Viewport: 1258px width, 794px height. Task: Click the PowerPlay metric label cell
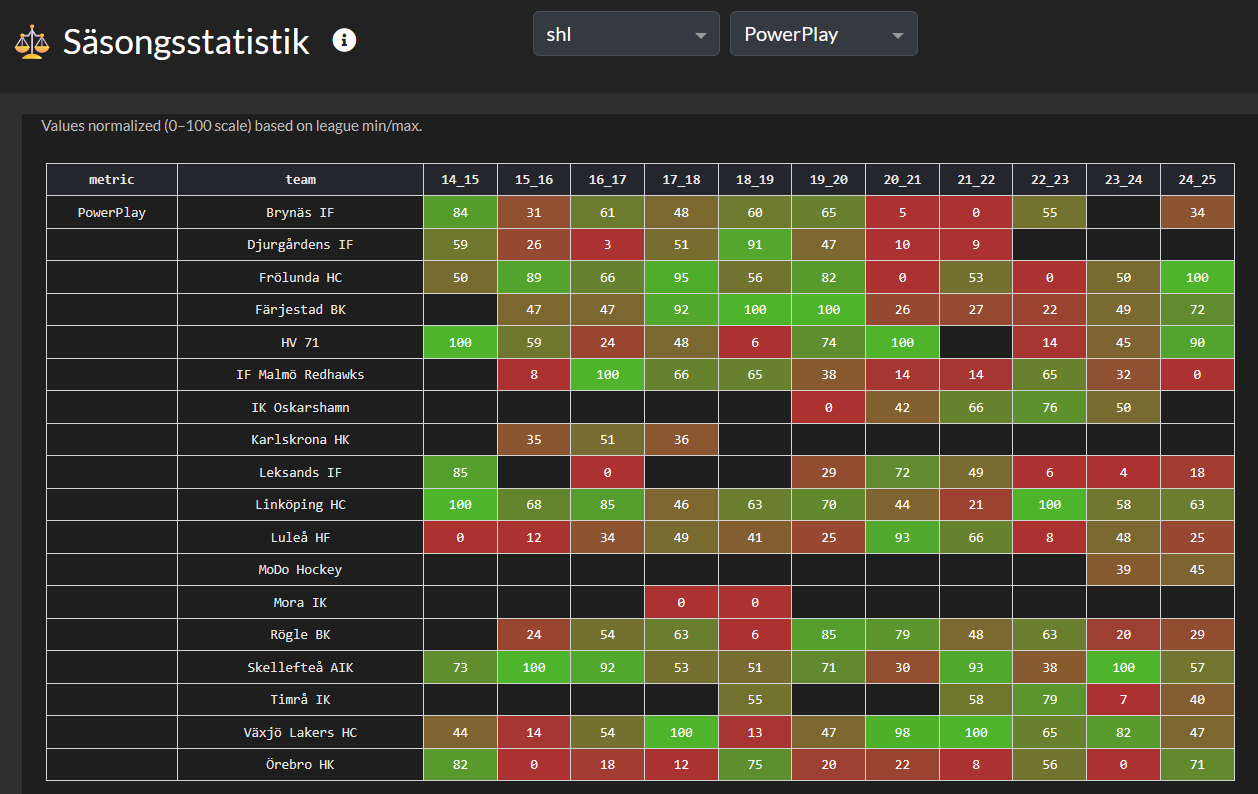(112, 212)
